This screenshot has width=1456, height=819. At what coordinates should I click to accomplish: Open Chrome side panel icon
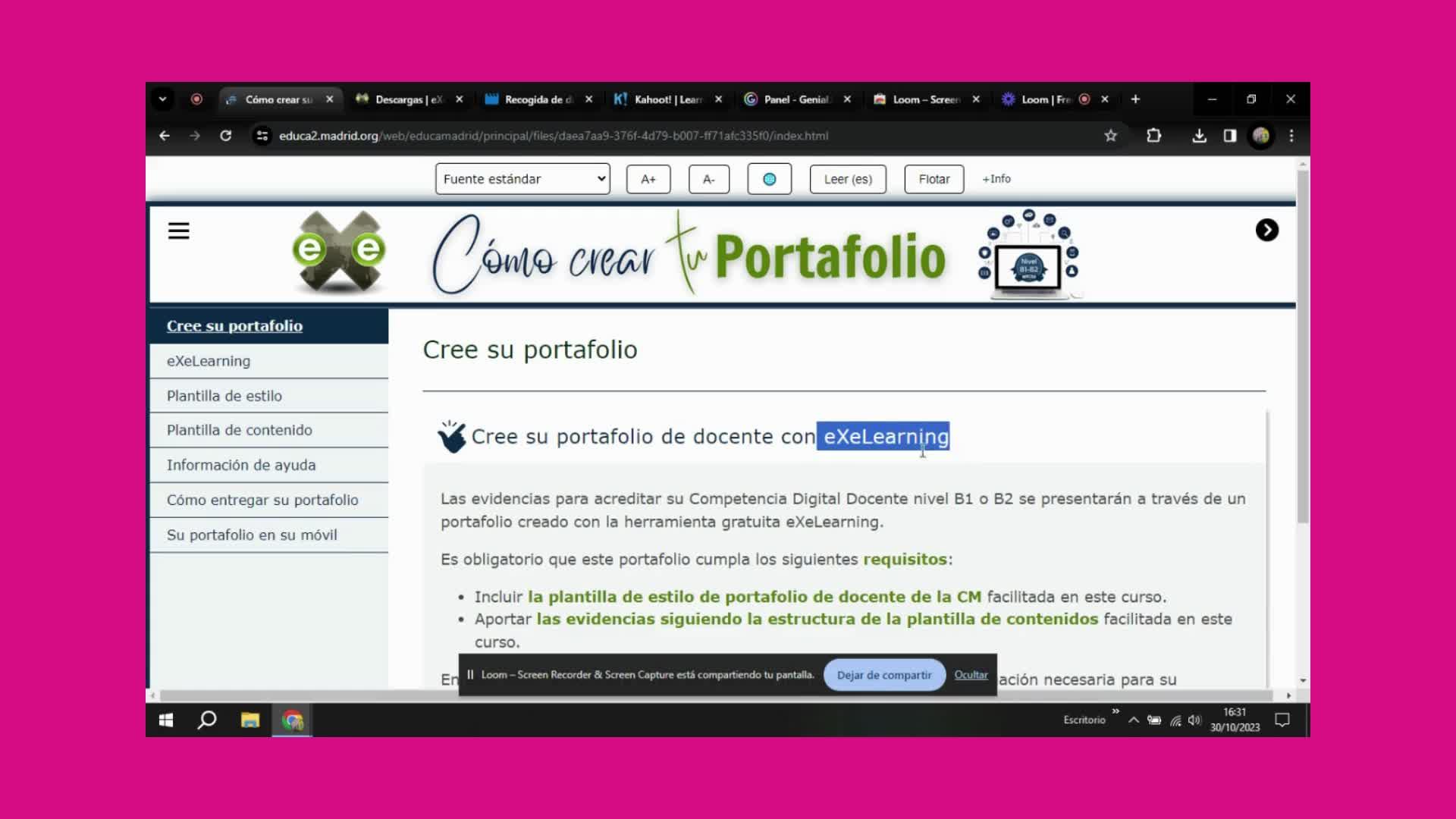(x=1230, y=136)
